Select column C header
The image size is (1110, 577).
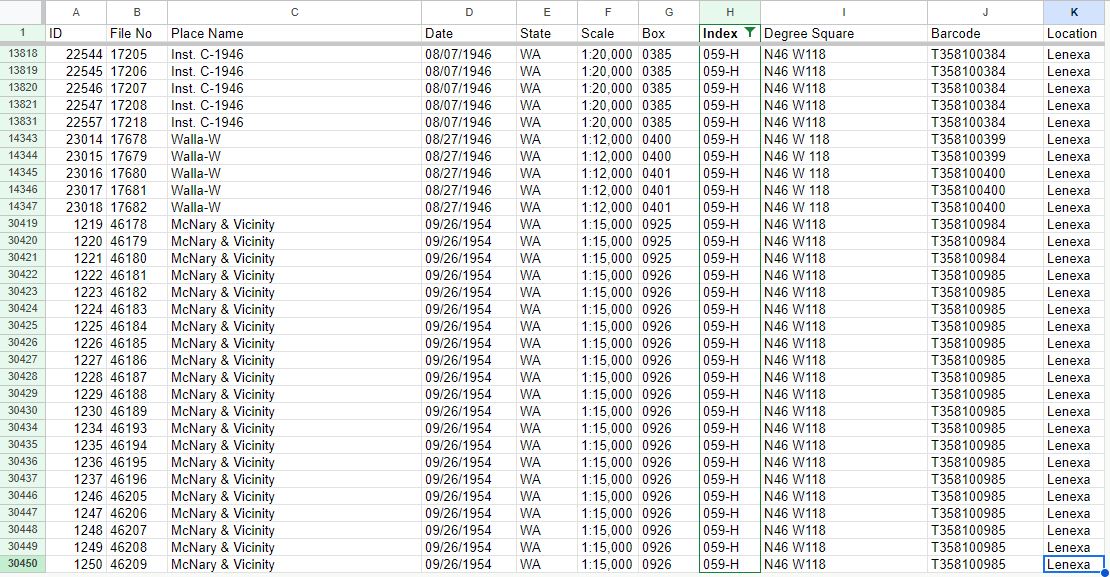pyautogui.click(x=294, y=12)
